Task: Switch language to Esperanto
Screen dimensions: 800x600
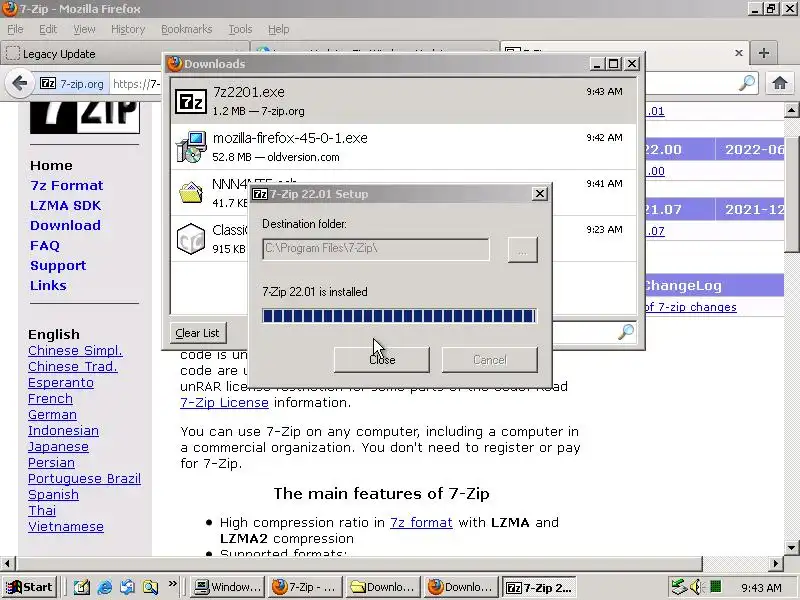Action: click(61, 383)
